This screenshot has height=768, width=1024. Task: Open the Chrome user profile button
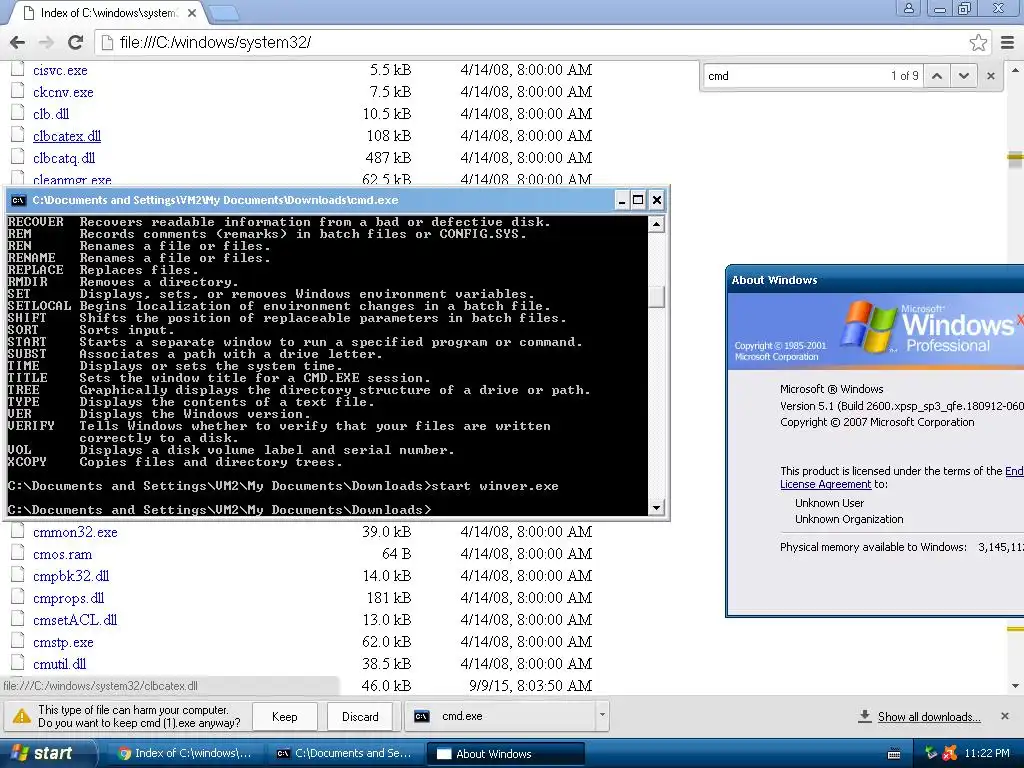coord(908,8)
